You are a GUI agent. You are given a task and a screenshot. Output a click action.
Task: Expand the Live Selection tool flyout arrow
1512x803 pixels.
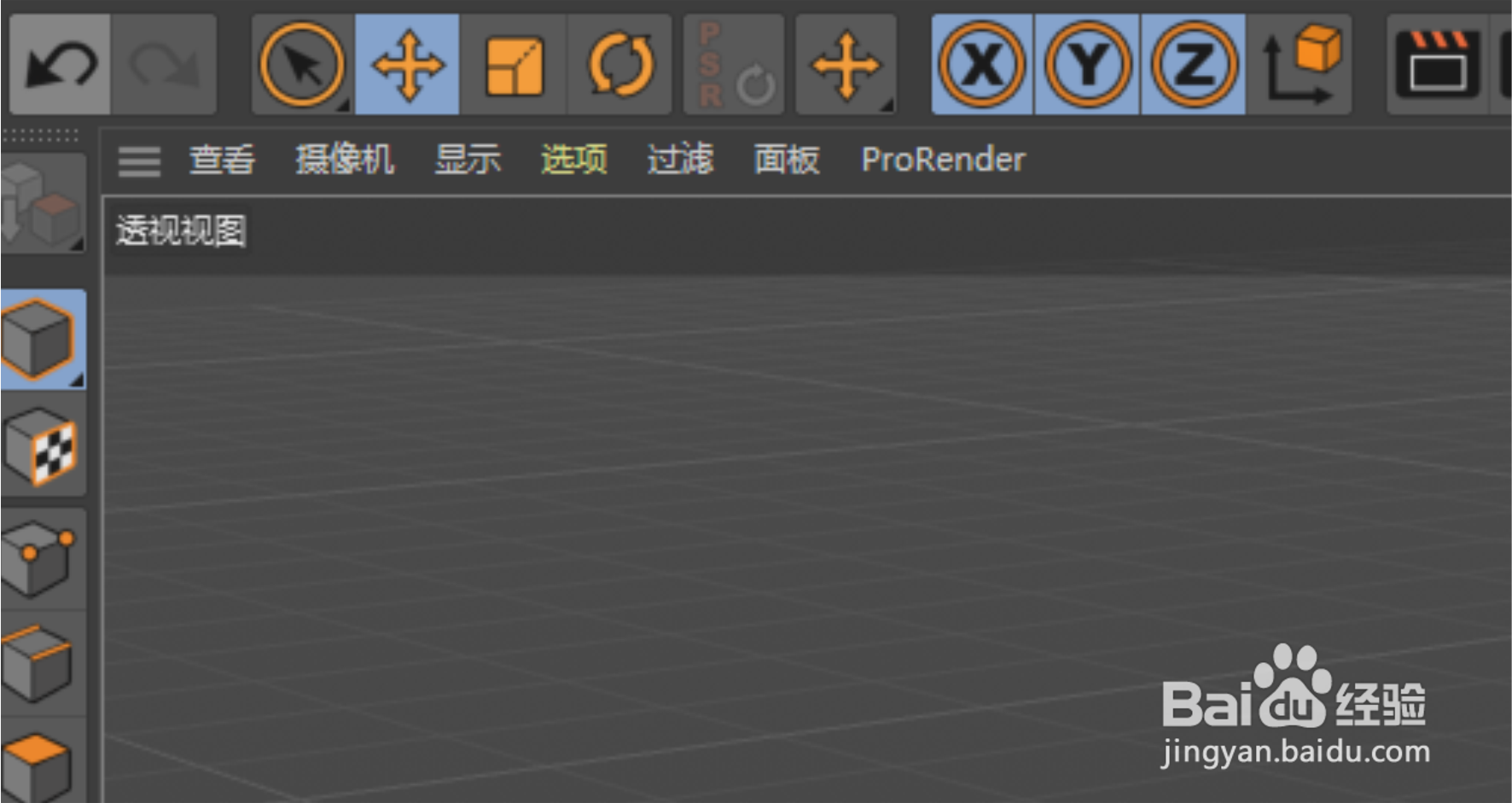pos(343,105)
